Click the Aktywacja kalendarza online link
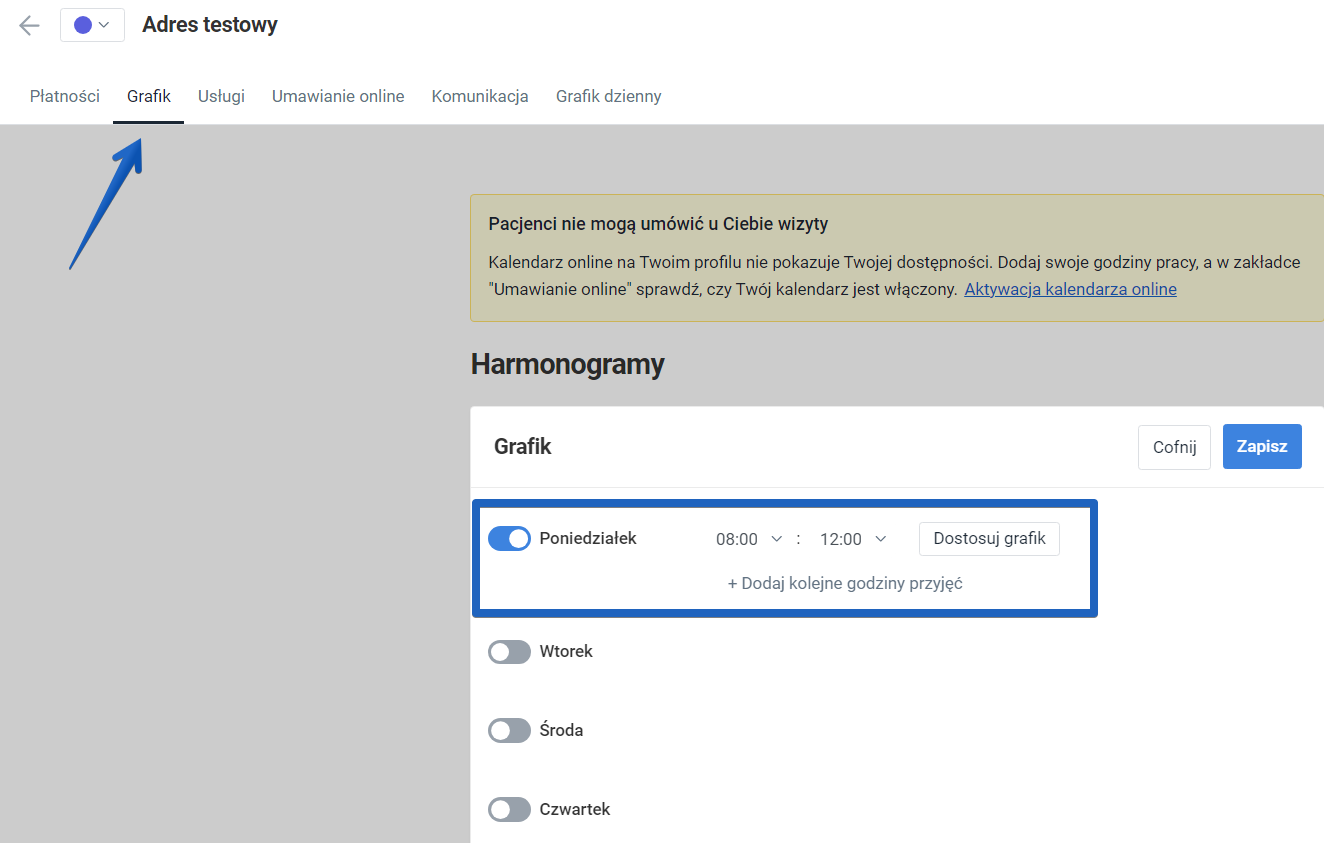The image size is (1324, 843). pyautogui.click(x=1069, y=289)
